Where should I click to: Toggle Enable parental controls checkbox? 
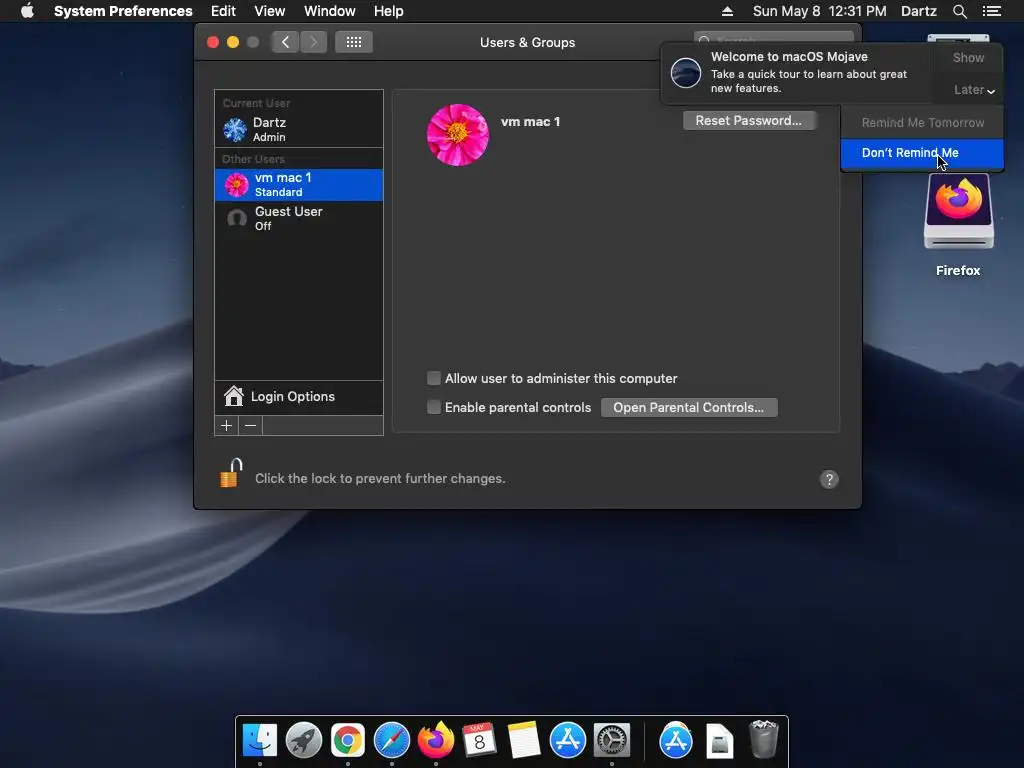pyautogui.click(x=434, y=407)
